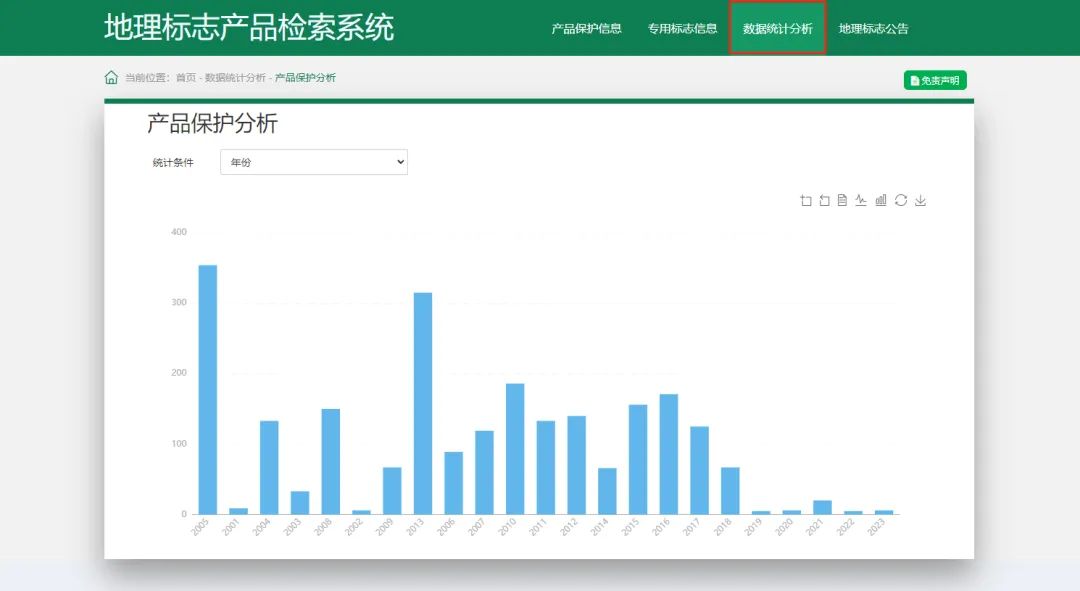
Task: Click x-axis label 2001
Action: pyautogui.click(x=230, y=528)
